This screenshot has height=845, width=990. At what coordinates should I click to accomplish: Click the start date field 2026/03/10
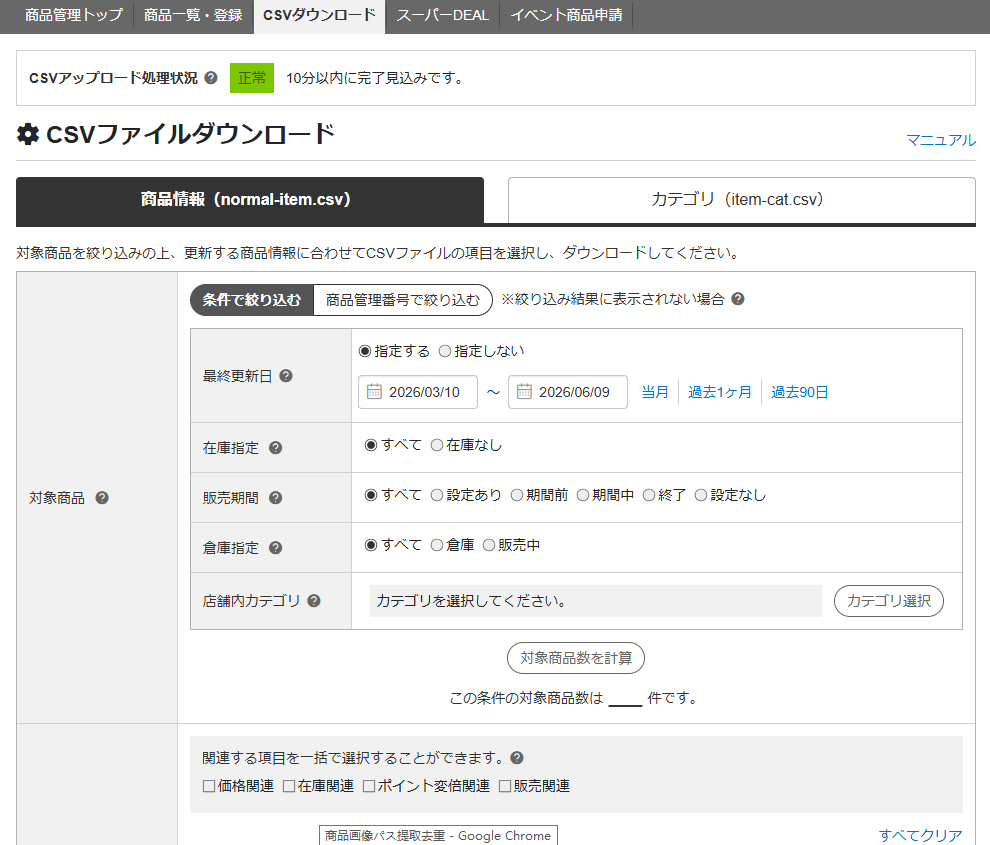[x=418, y=392]
